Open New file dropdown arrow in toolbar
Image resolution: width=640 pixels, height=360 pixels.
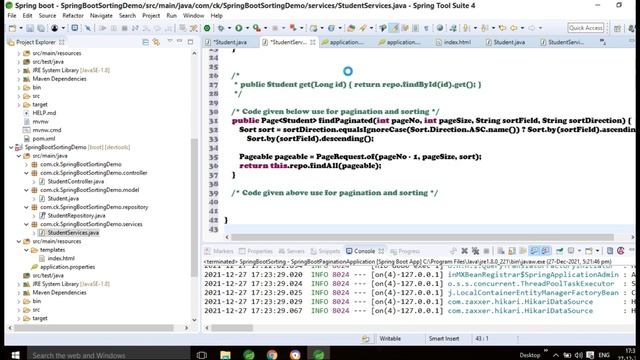(20, 28)
